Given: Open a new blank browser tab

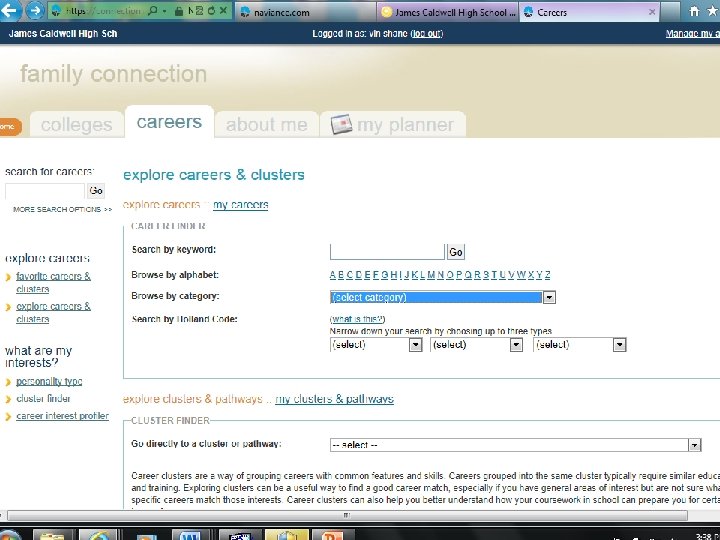Looking at the screenshot, I should point(670,12).
